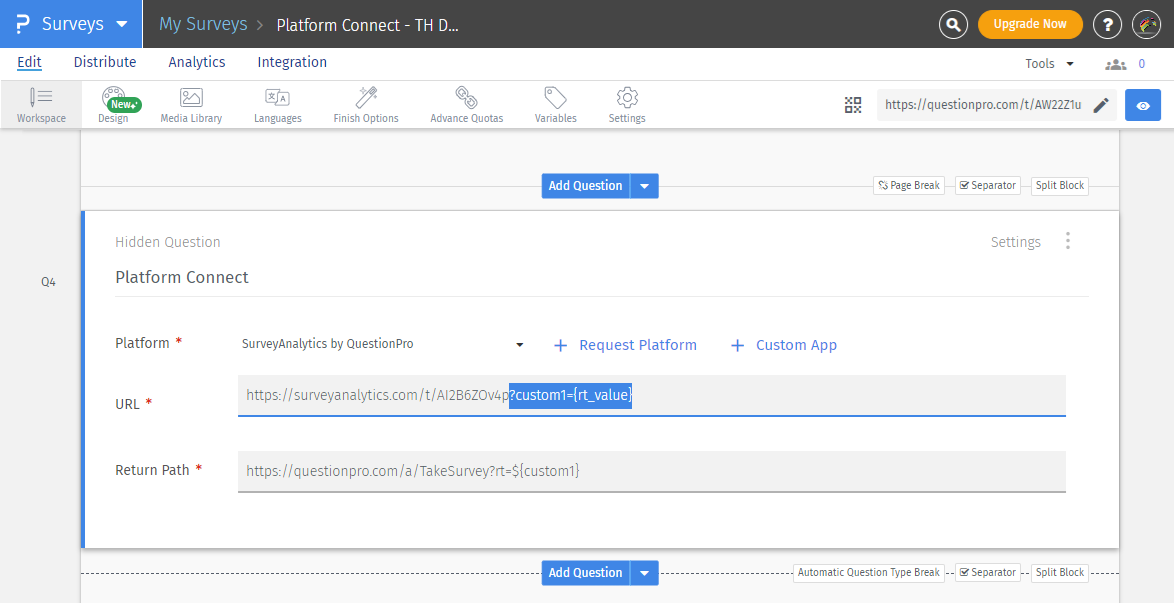
Task: Expand the upper Add Question arrow
Action: pyautogui.click(x=645, y=186)
